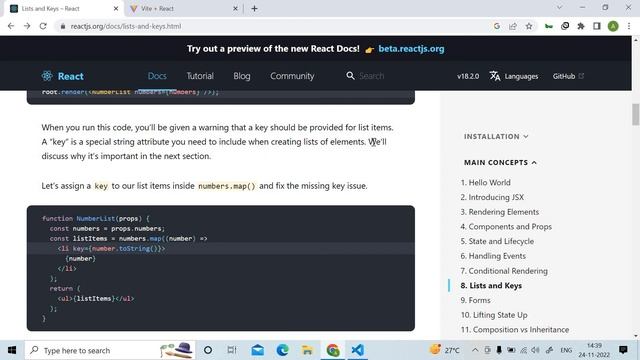640x360 pixels.
Task: Go to 1. Hello World
Action: click(x=485, y=182)
